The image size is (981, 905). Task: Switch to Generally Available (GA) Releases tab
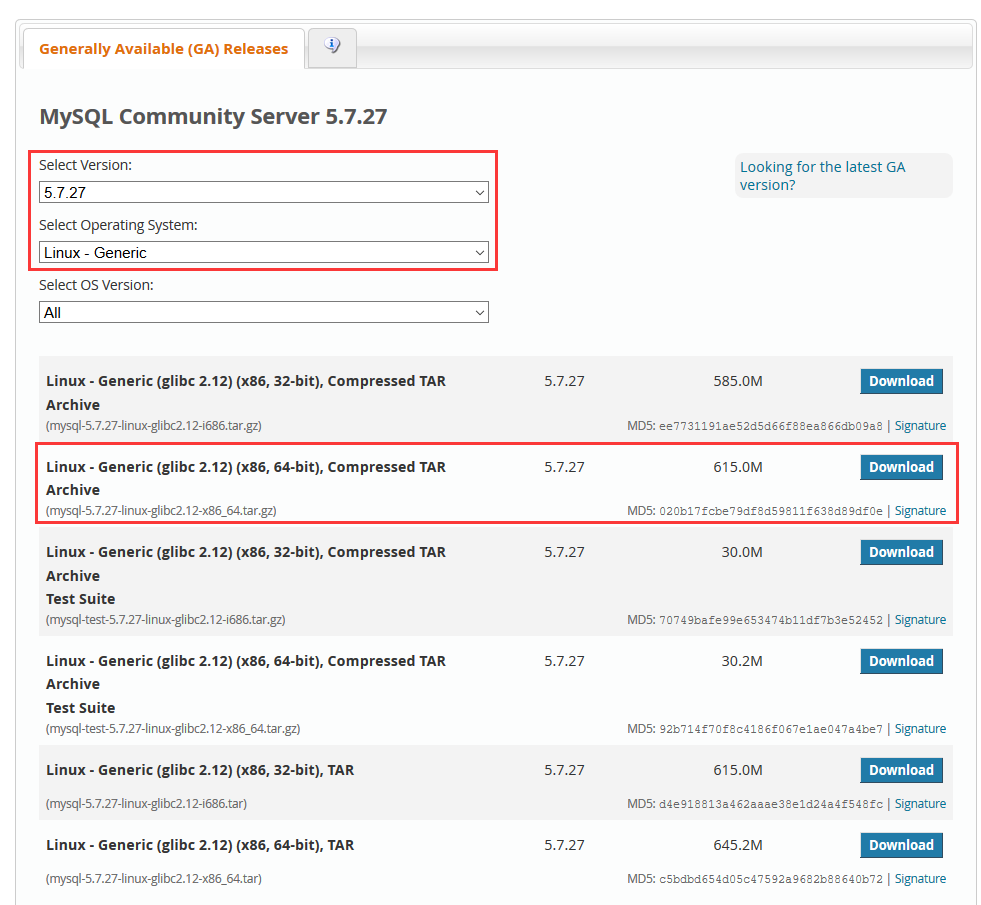(x=163, y=48)
